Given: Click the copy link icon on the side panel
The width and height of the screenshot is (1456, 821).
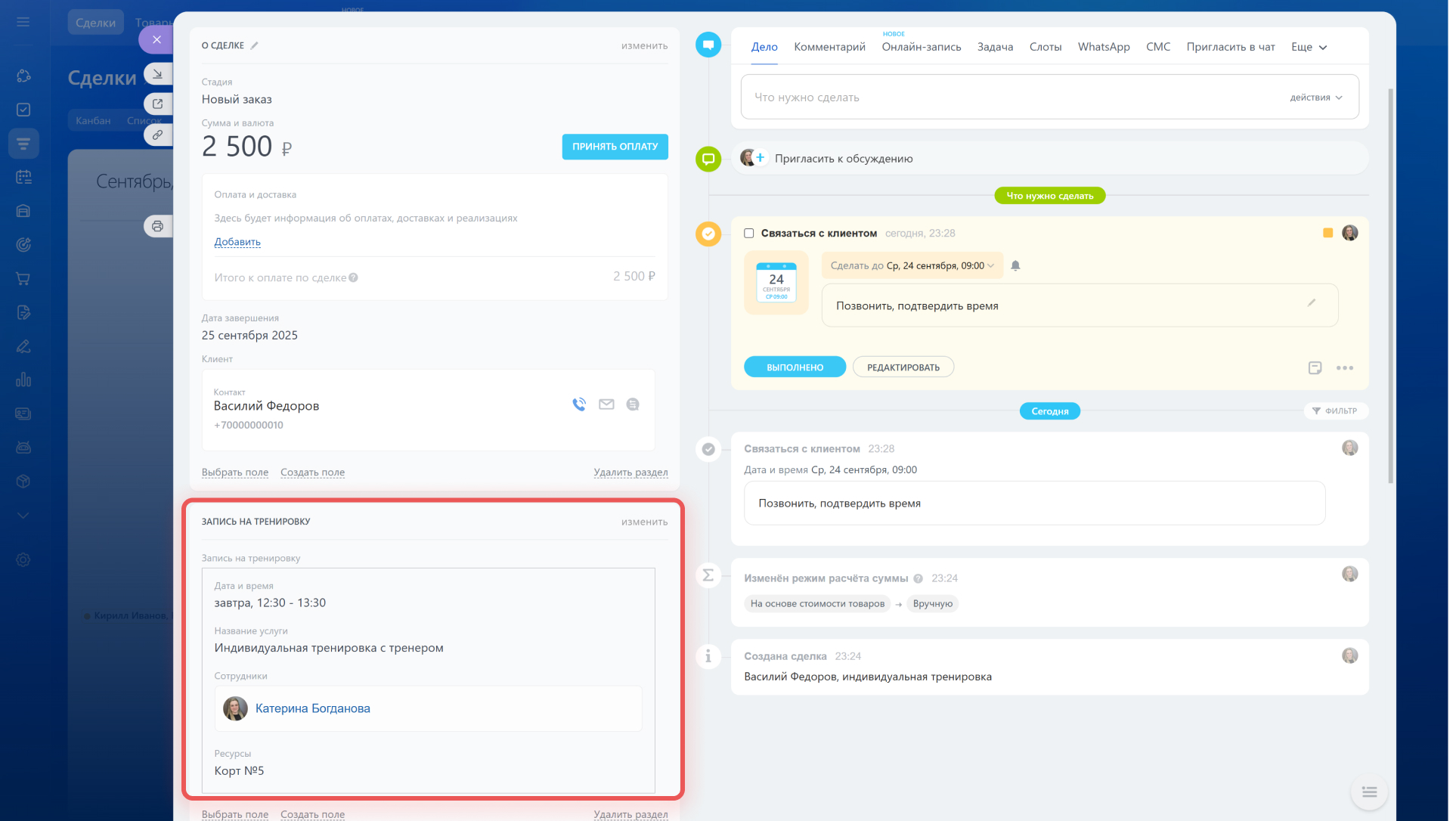Looking at the screenshot, I should tap(157, 135).
